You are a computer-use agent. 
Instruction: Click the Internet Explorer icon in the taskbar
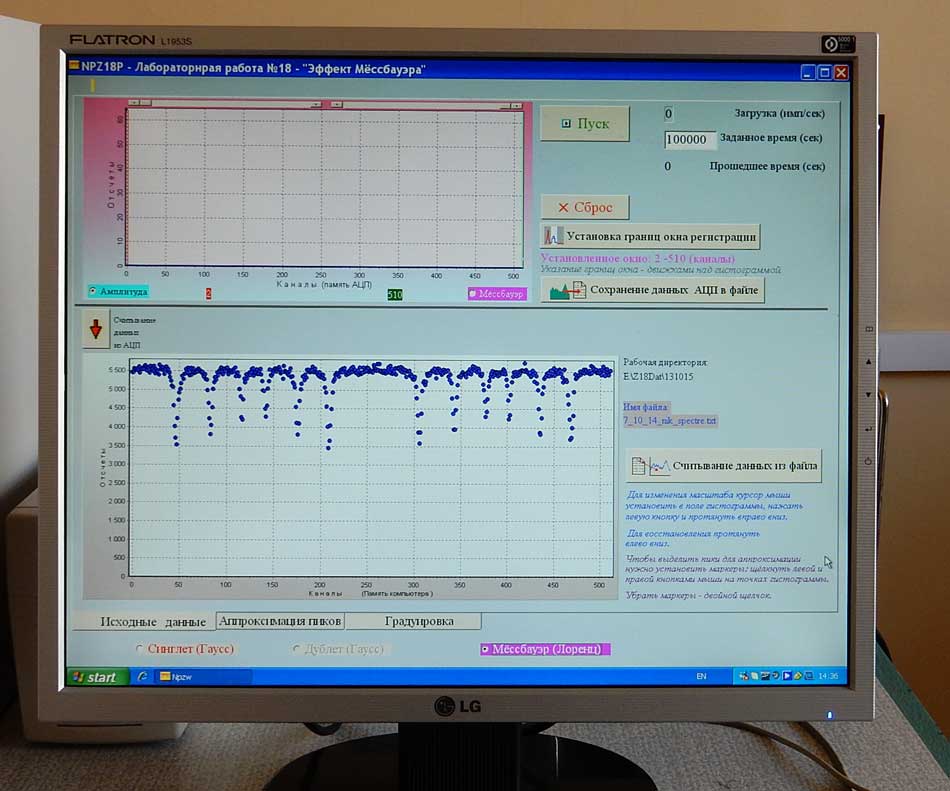point(142,677)
